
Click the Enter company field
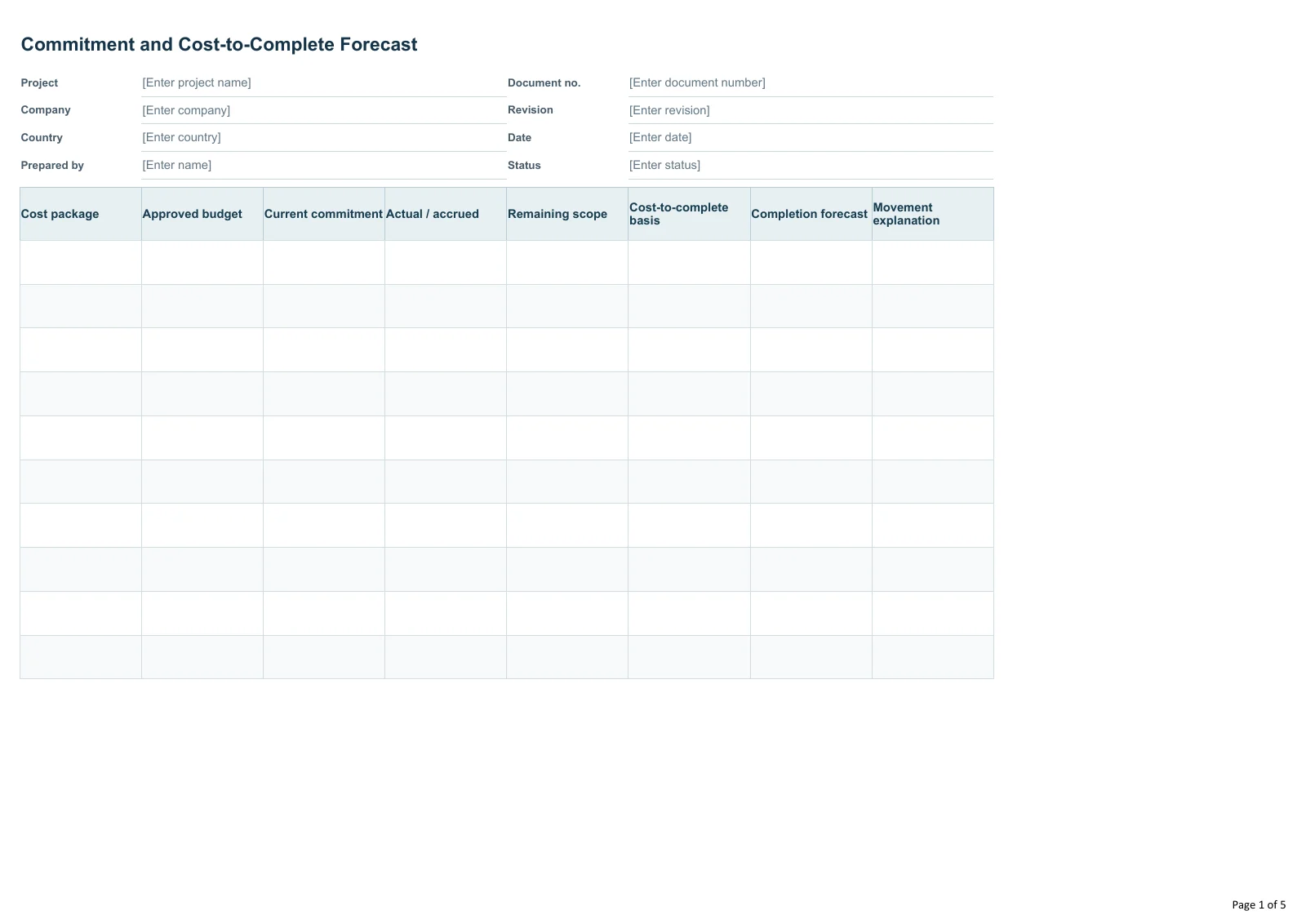tap(324, 110)
